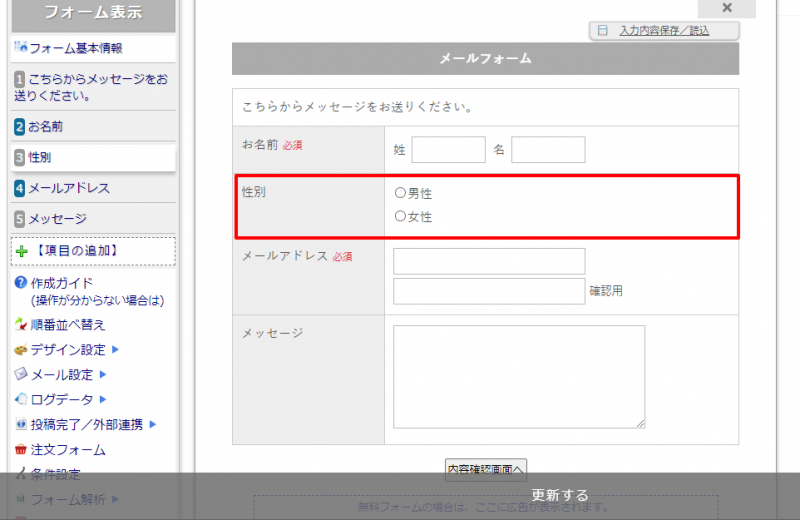Select the 女性 radio button
The image size is (800, 520).
[x=400, y=216]
